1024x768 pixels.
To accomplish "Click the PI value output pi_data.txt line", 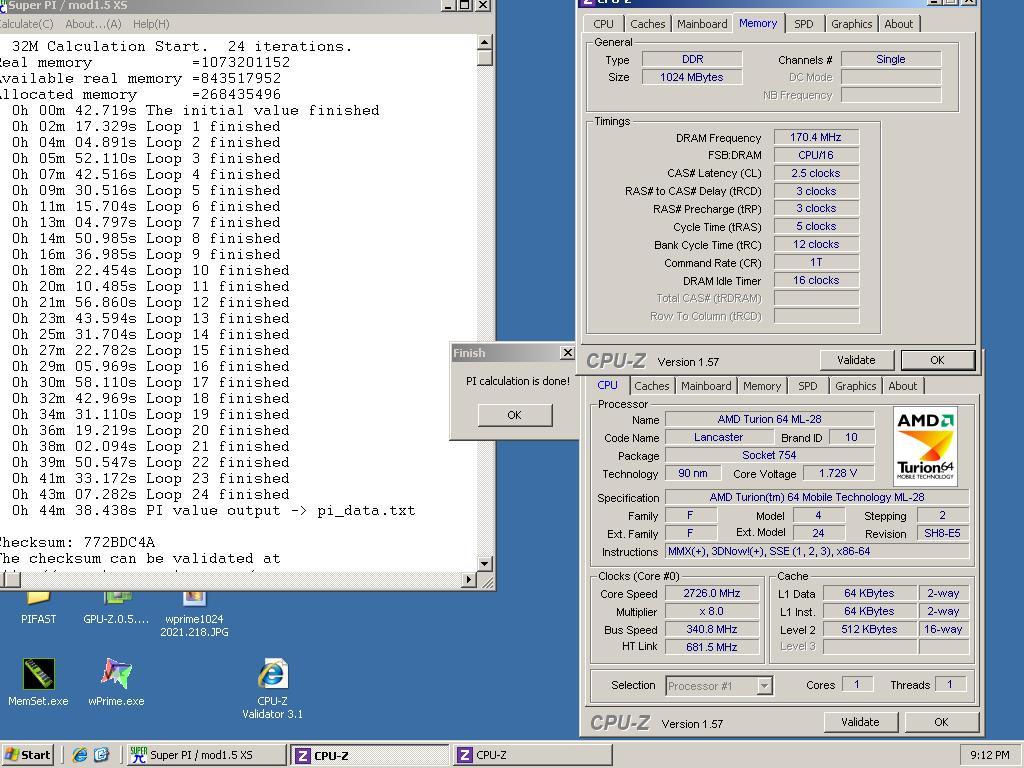I will click(x=213, y=510).
